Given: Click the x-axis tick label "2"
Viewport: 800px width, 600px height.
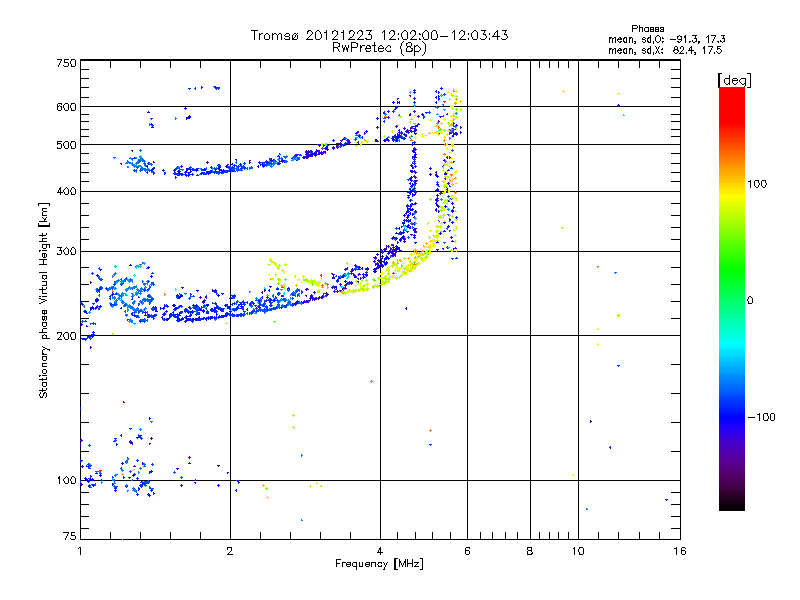Looking at the screenshot, I should 230,551.
